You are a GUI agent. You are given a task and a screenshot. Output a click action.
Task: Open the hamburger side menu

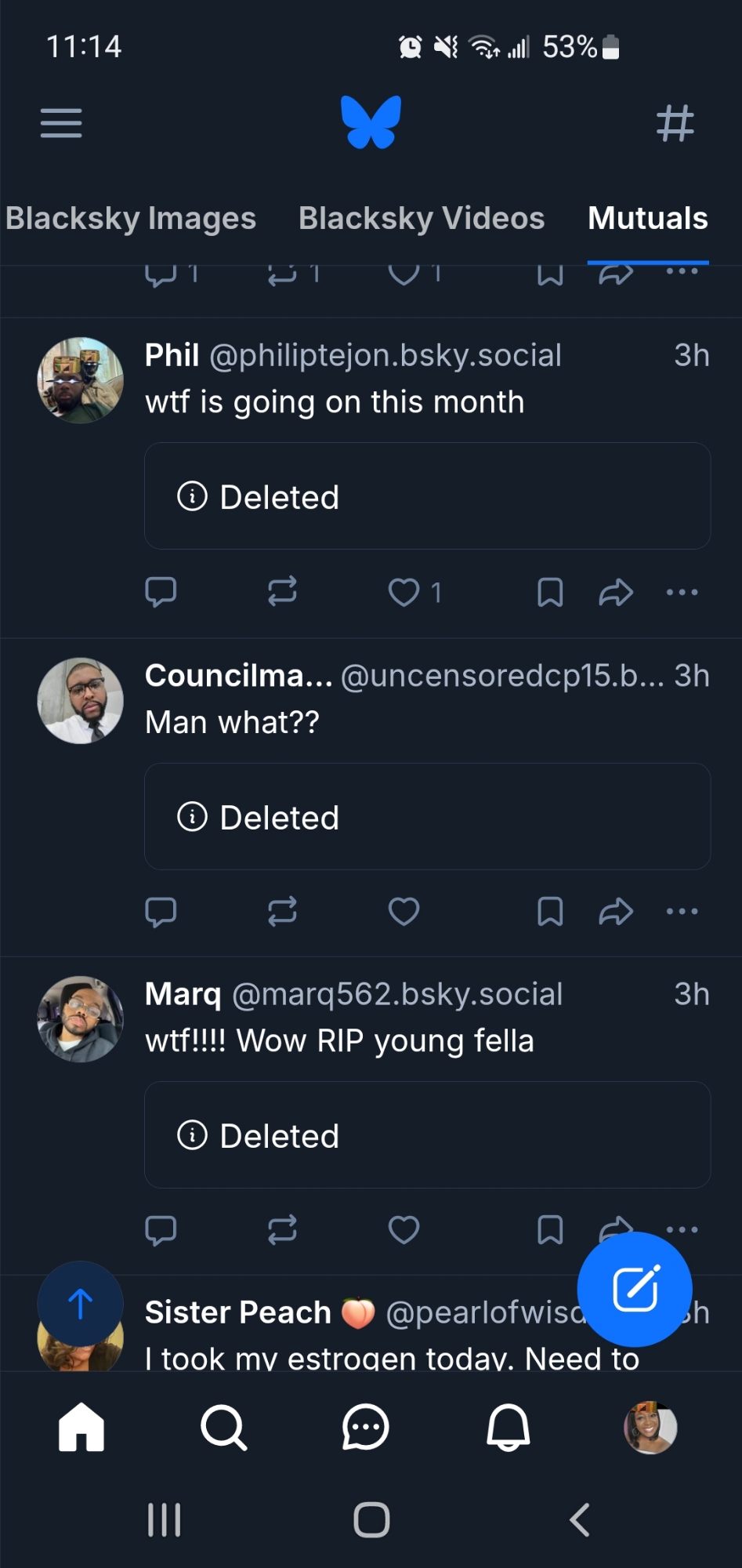61,123
